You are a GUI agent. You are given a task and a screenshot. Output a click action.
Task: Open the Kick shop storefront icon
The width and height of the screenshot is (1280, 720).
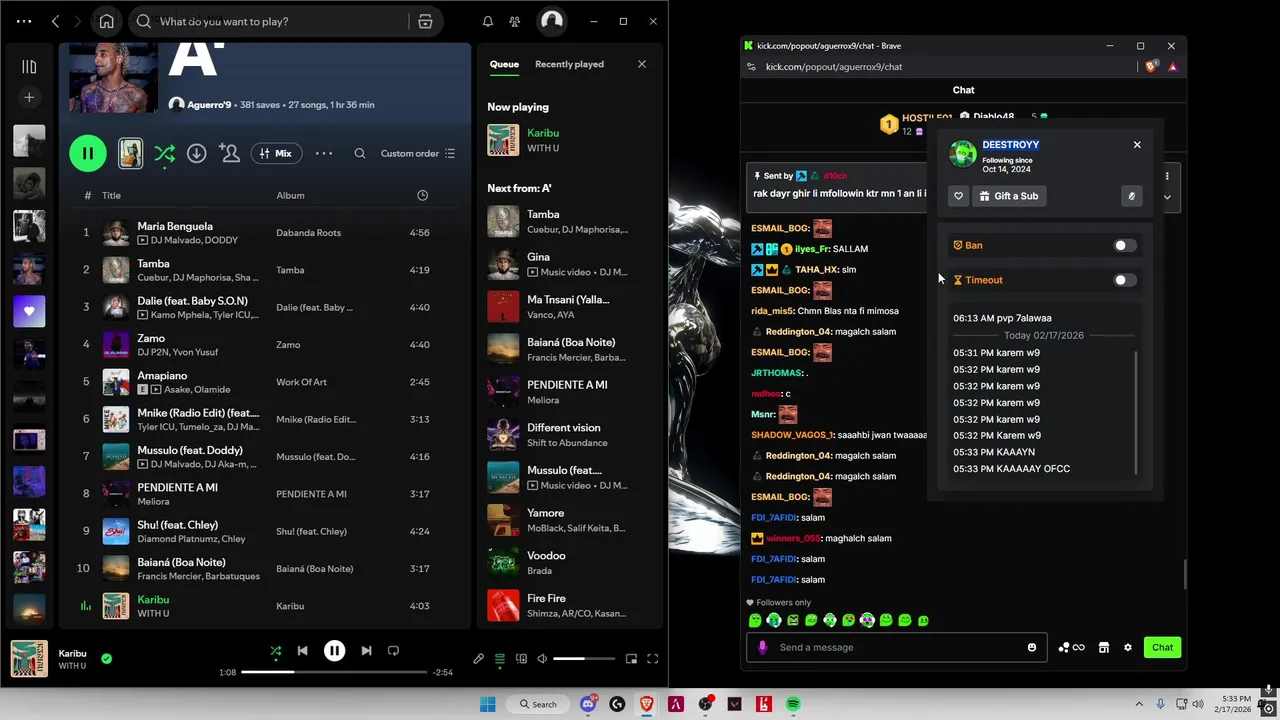pos(1104,647)
